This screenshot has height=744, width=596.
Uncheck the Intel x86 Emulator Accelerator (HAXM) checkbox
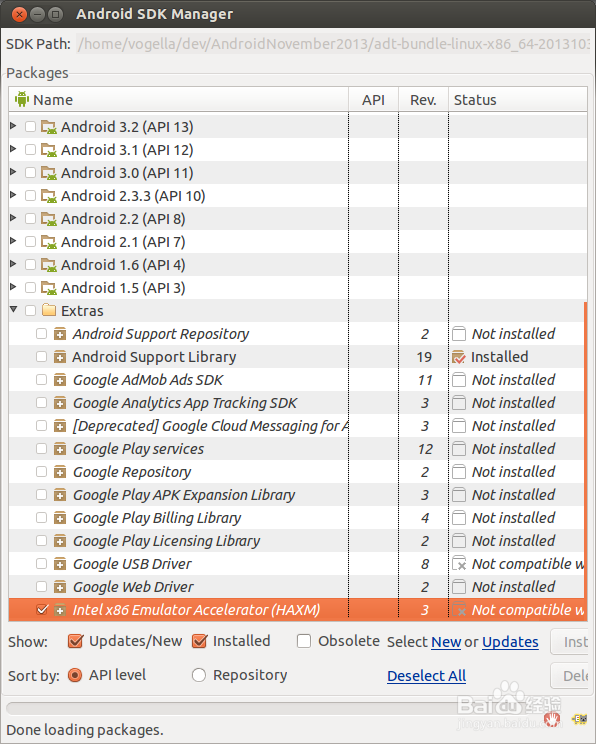tap(42, 609)
